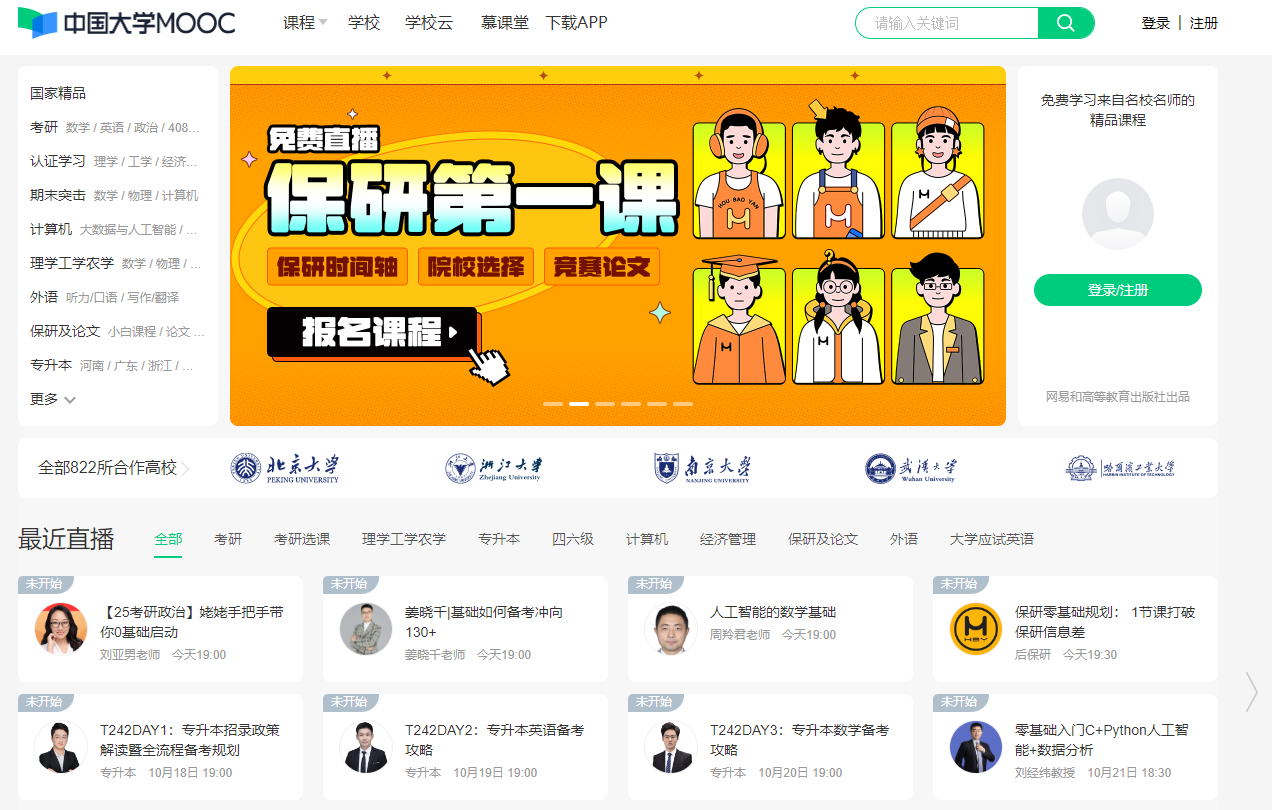
Task: Open 学校云 in top navigation
Action: click(429, 23)
